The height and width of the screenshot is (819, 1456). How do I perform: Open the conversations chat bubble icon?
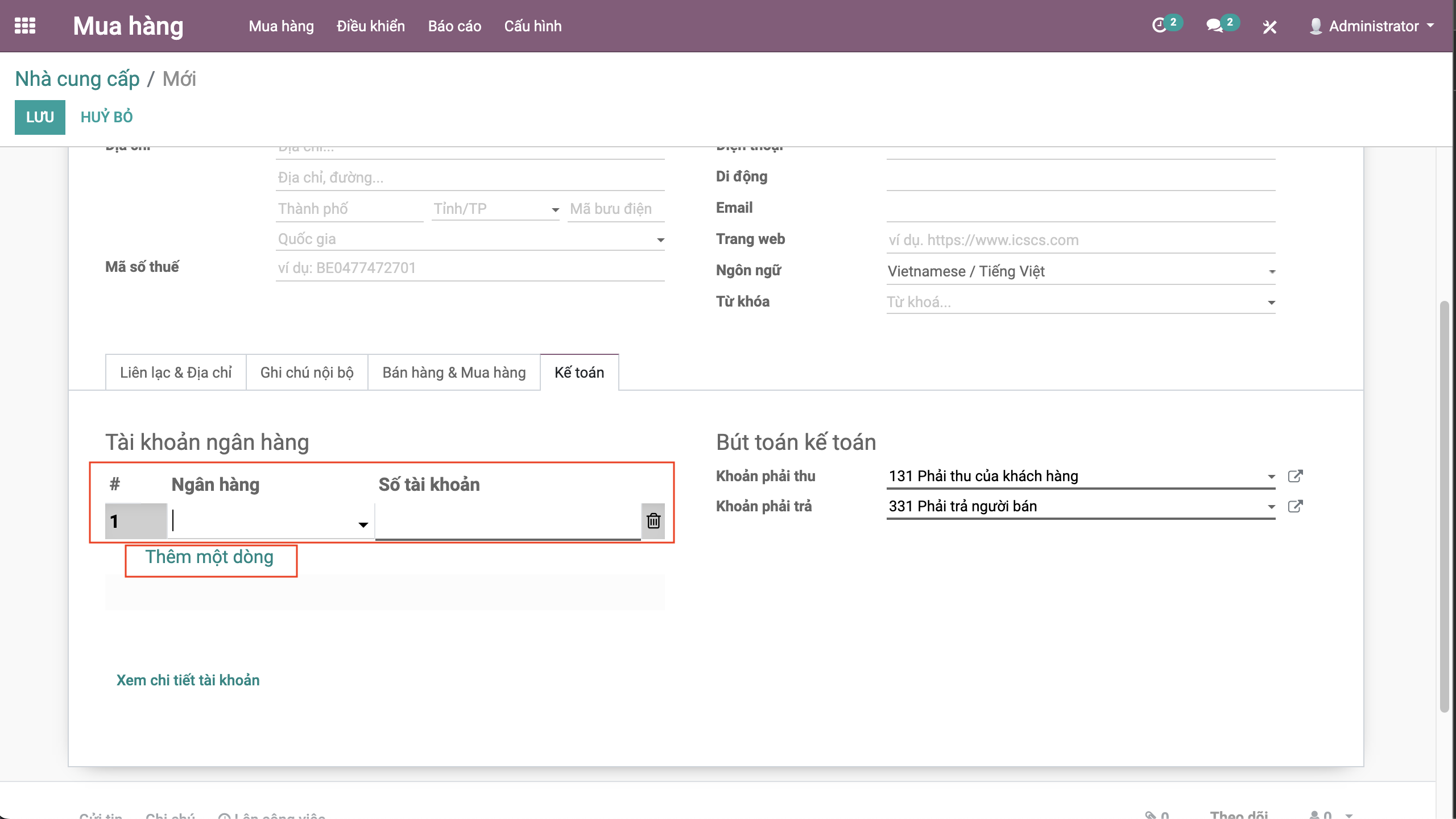point(1214,26)
